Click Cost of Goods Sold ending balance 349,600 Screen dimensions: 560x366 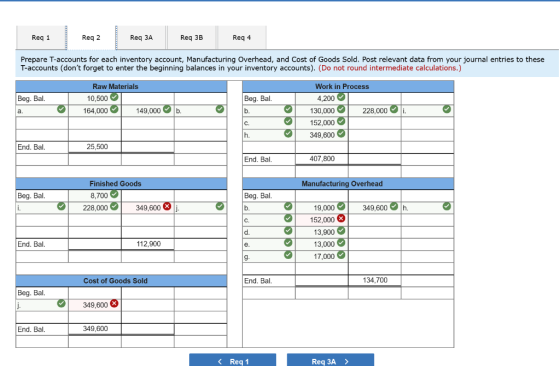pyautogui.click(x=95, y=329)
